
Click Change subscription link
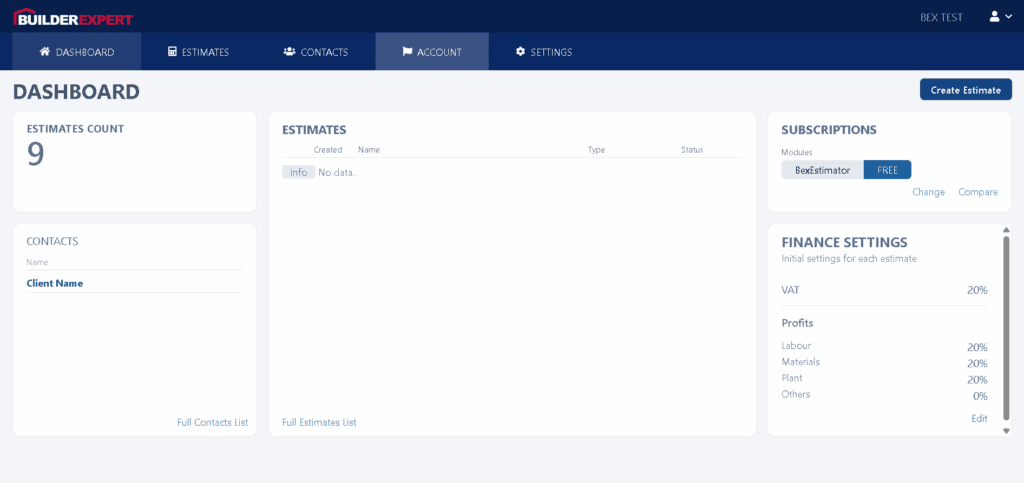click(x=928, y=192)
